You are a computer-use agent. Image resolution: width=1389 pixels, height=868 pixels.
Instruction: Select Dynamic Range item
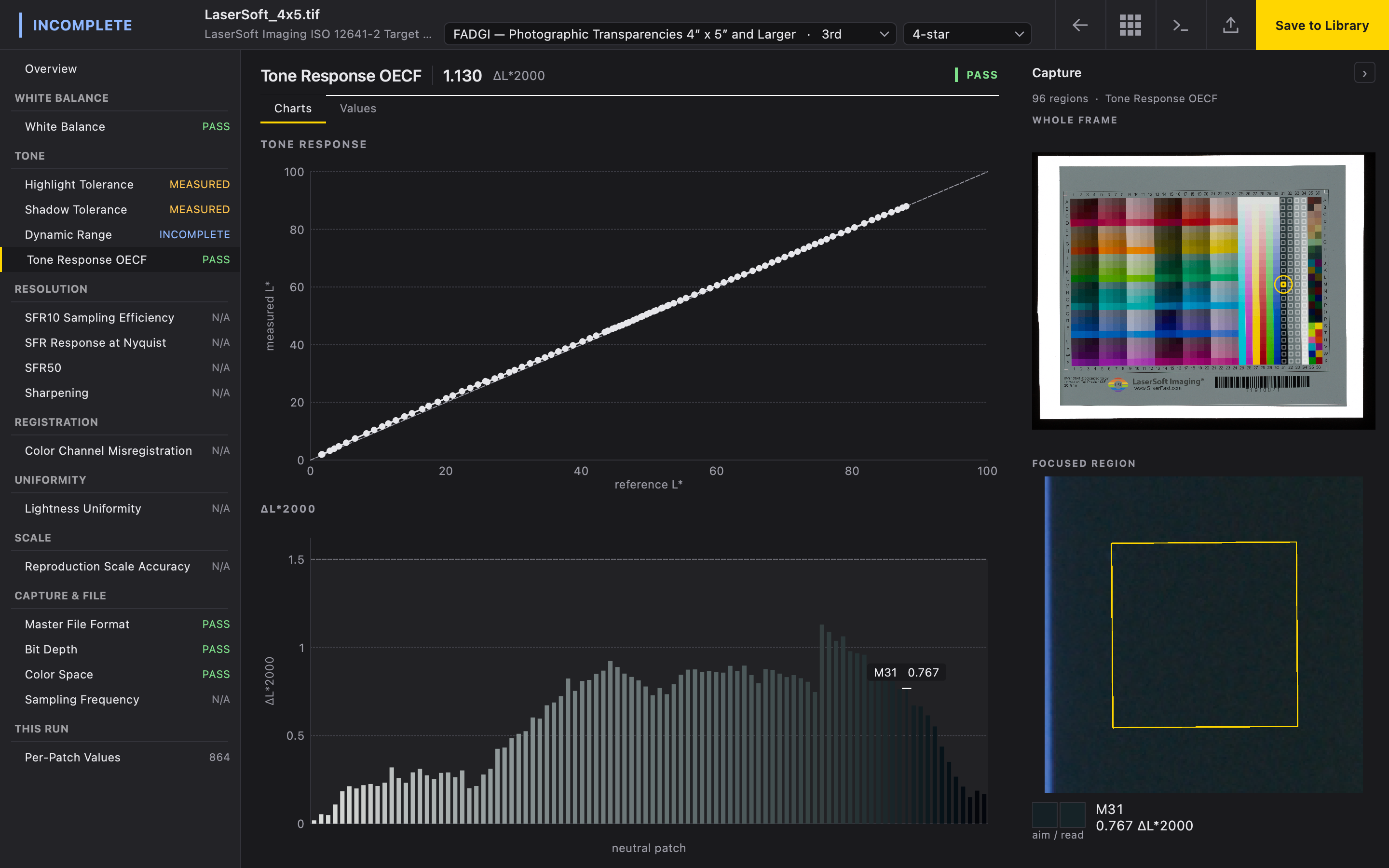[x=121, y=234]
